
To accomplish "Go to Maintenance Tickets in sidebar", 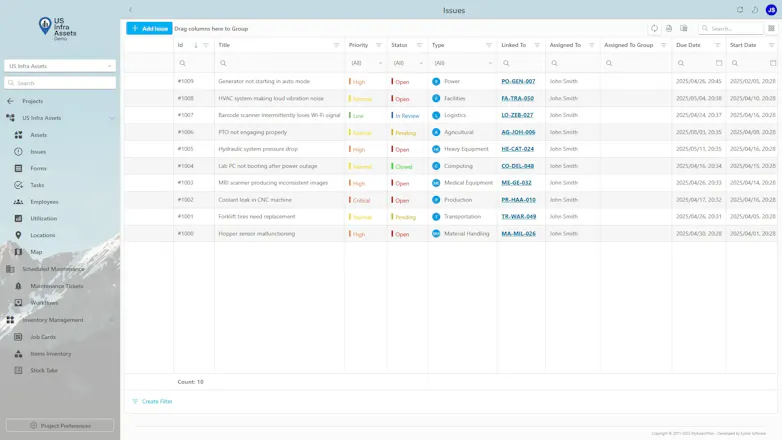I will point(57,286).
